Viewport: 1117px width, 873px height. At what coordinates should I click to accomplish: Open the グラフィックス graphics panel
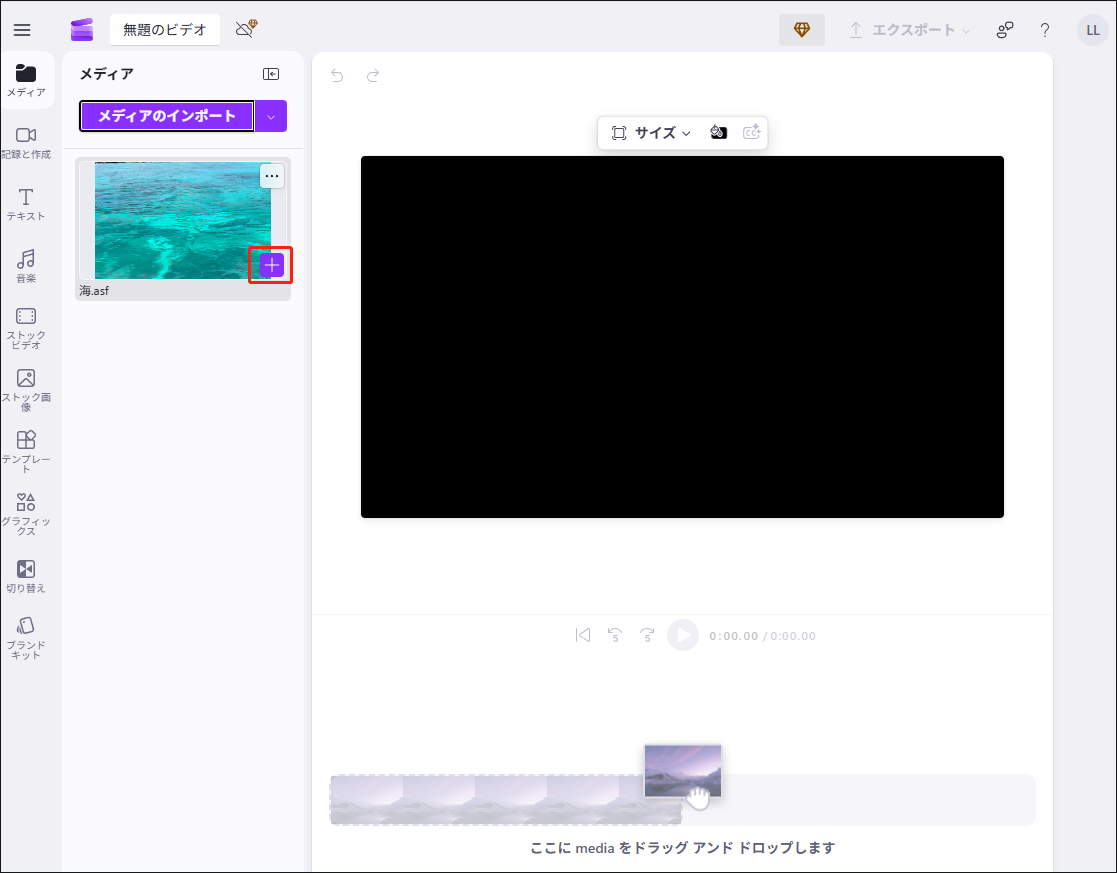[x=27, y=508]
